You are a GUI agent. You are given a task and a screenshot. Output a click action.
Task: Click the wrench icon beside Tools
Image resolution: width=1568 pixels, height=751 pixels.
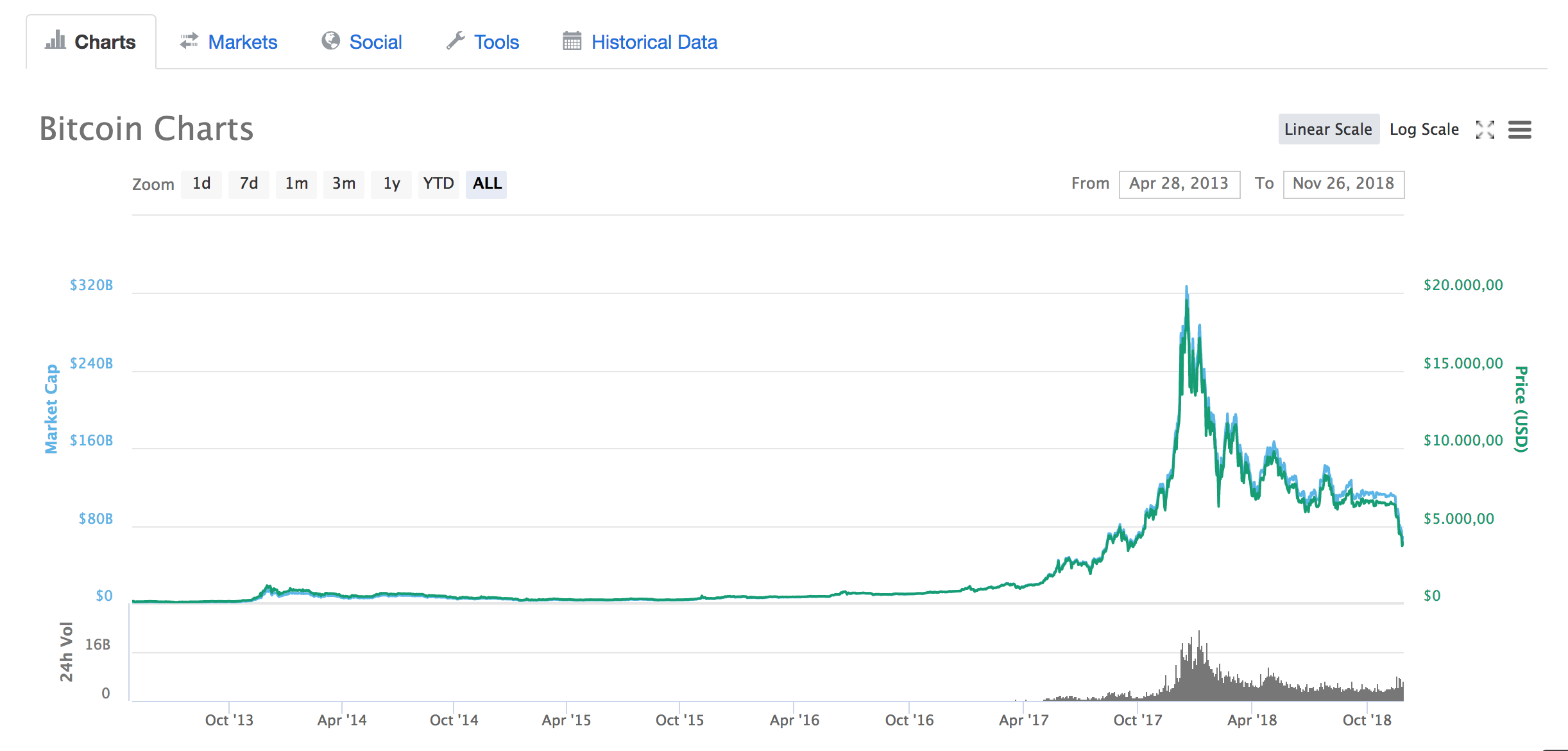[456, 41]
